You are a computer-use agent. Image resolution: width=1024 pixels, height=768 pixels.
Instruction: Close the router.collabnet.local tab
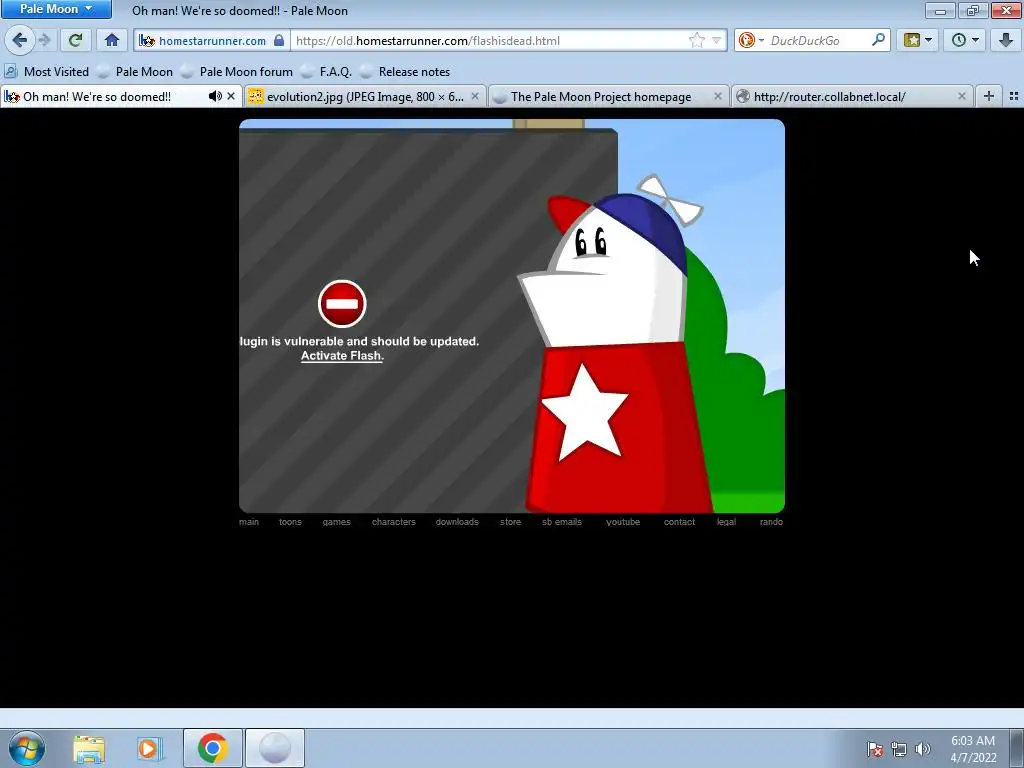point(961,97)
